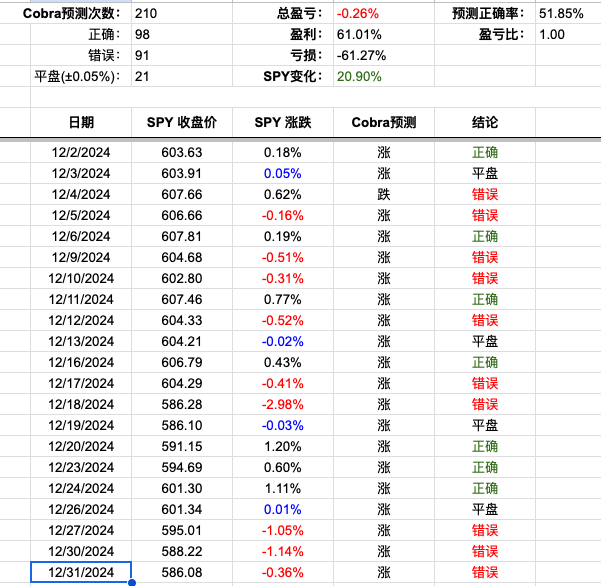601x586 pixels.
Task: Select the total P&L value -0.26%
Action: 357,14
